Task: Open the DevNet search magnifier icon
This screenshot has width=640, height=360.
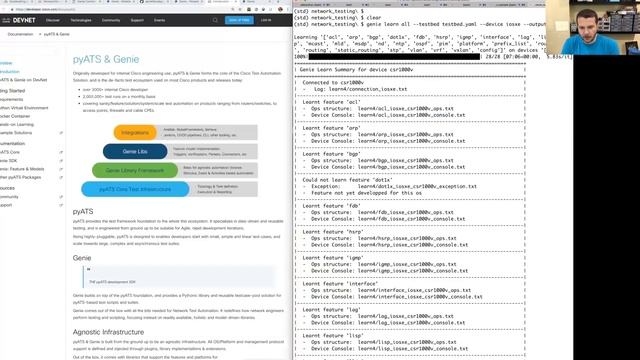Action: click(x=215, y=20)
